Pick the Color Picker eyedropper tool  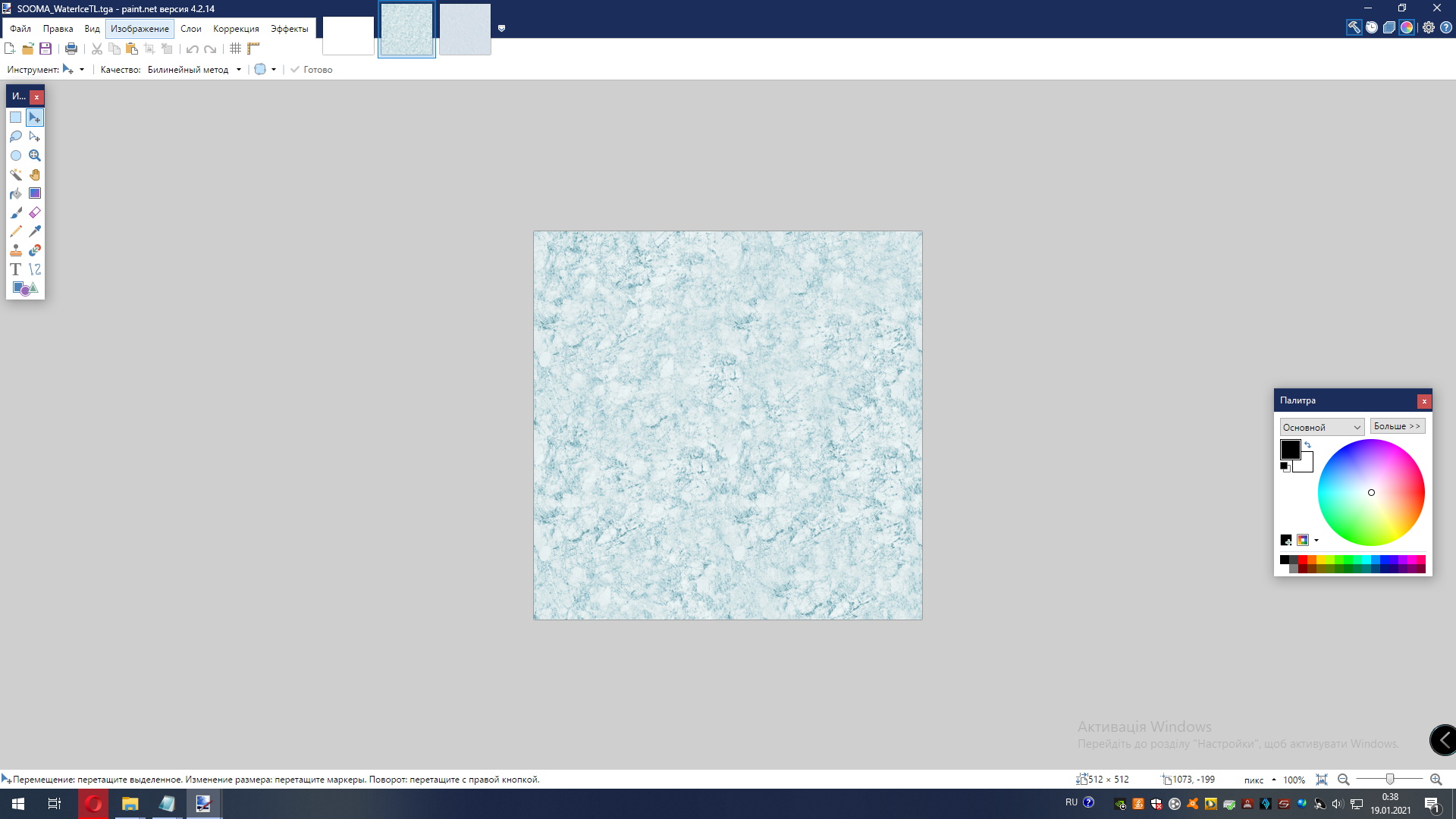(35, 231)
